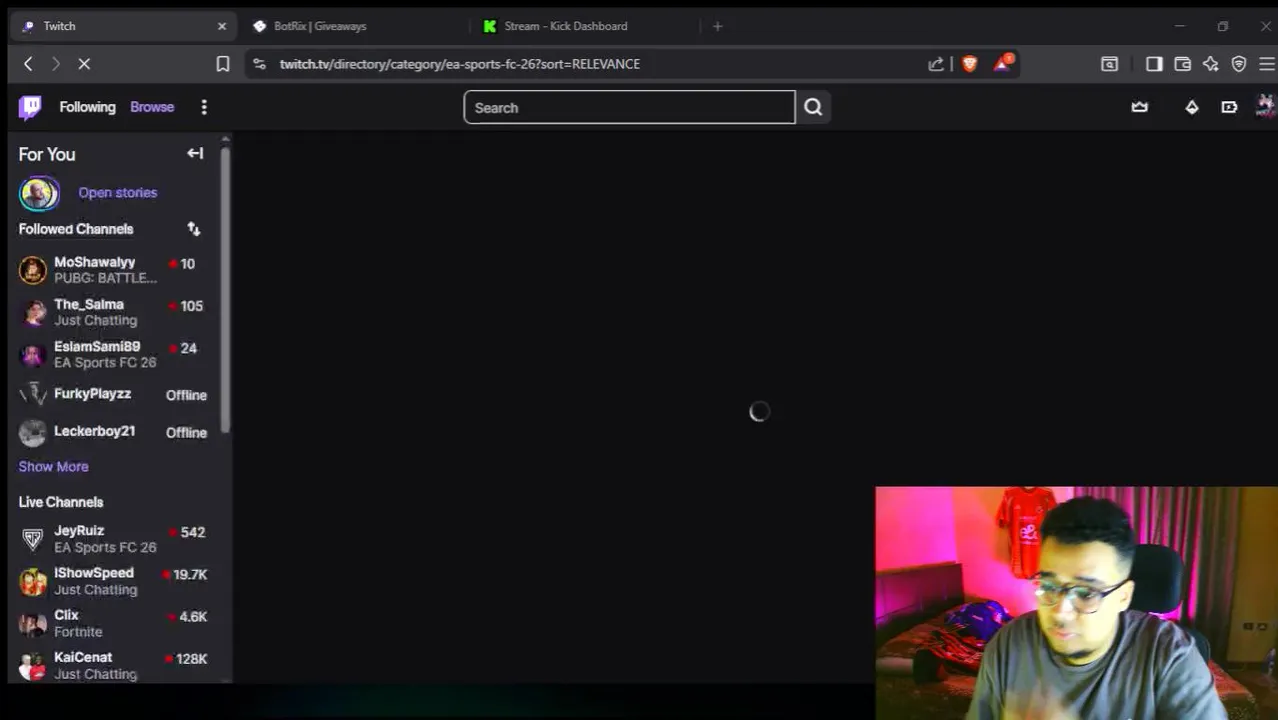Open Leckerboy21 offline channel
This screenshot has width=1278, height=720.
(x=113, y=432)
